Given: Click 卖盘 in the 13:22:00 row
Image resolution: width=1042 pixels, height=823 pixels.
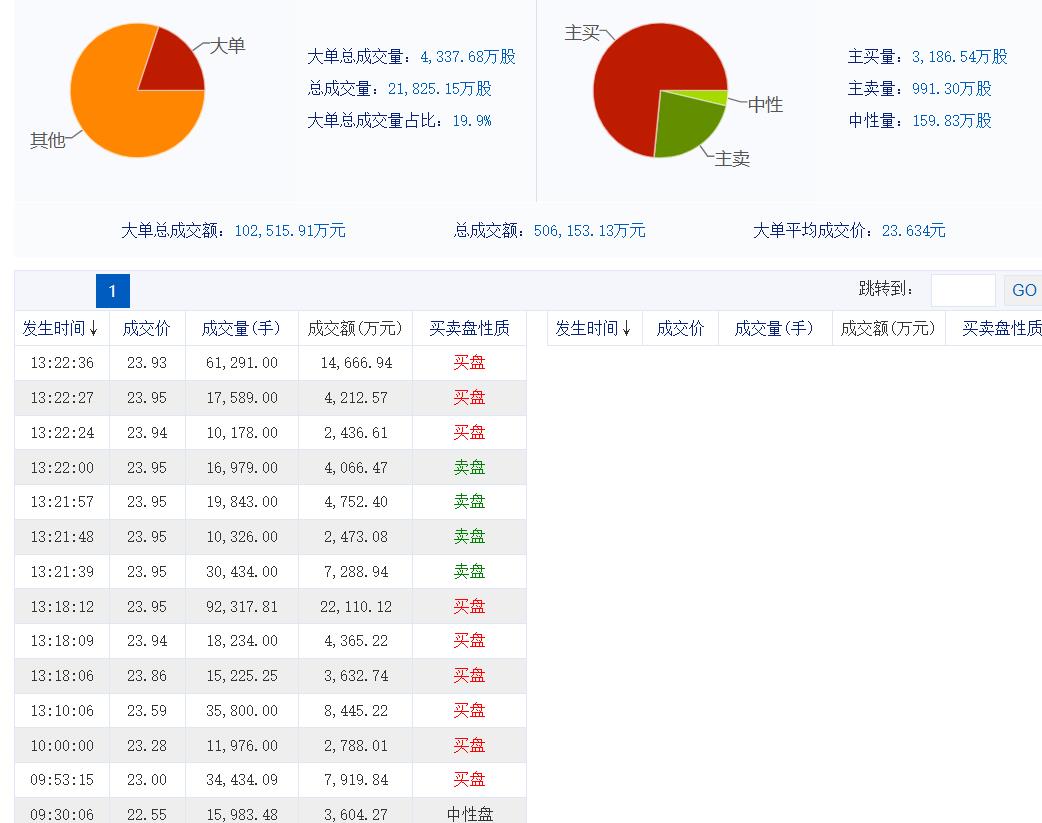Looking at the screenshot, I should (x=469, y=467).
